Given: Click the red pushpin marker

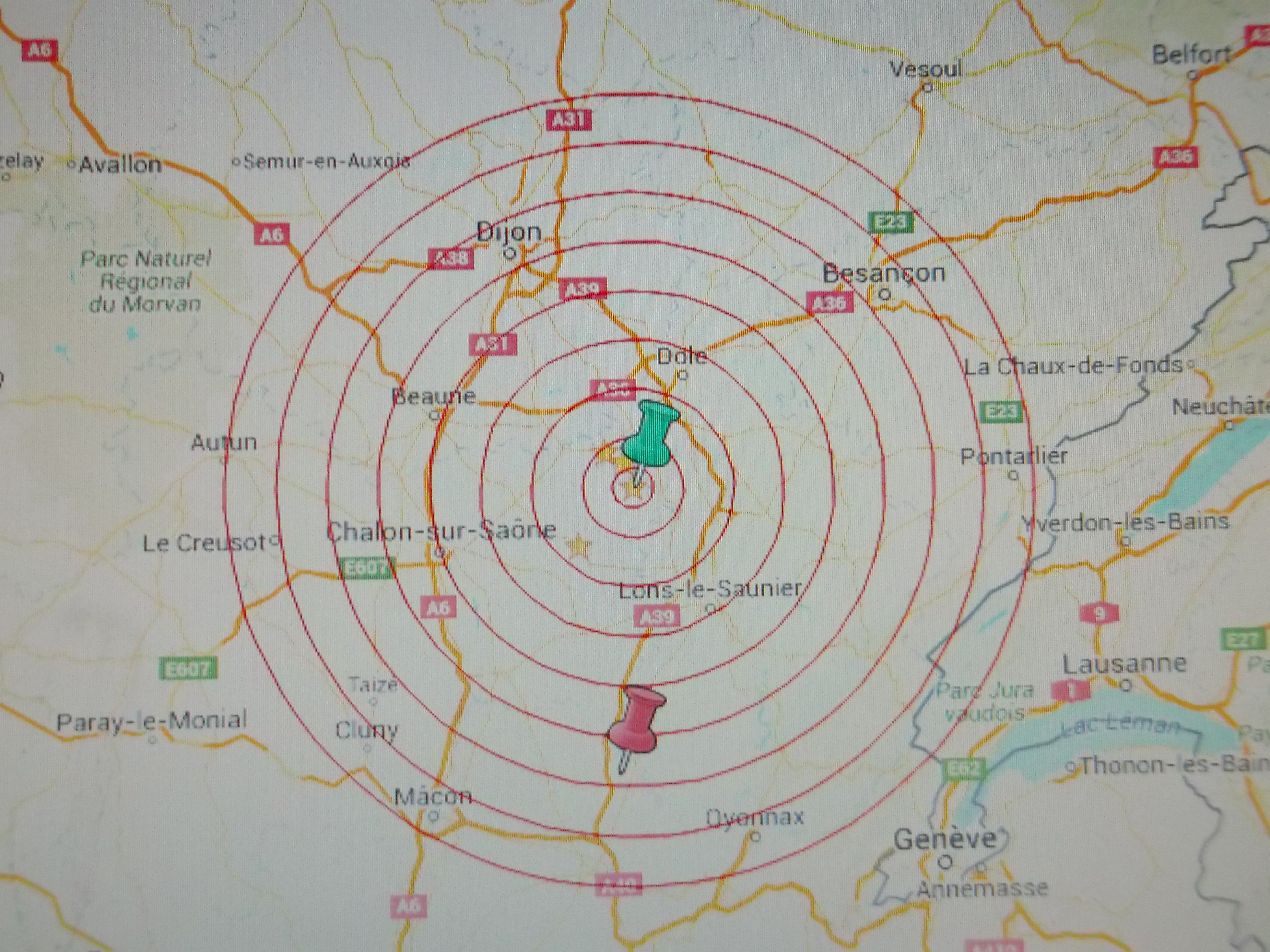Looking at the screenshot, I should pos(637,729).
